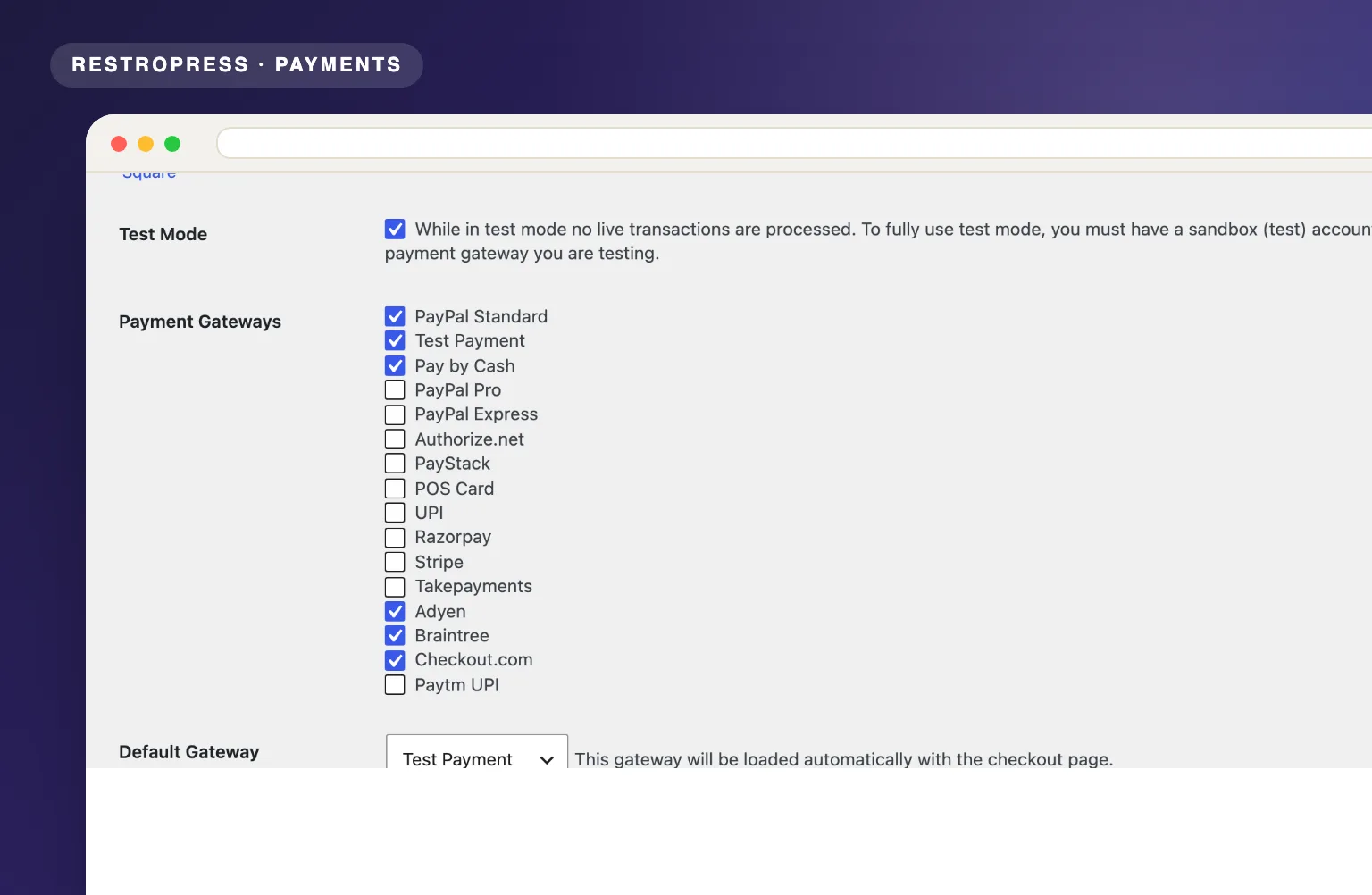Click the Test Mode label

click(x=163, y=234)
